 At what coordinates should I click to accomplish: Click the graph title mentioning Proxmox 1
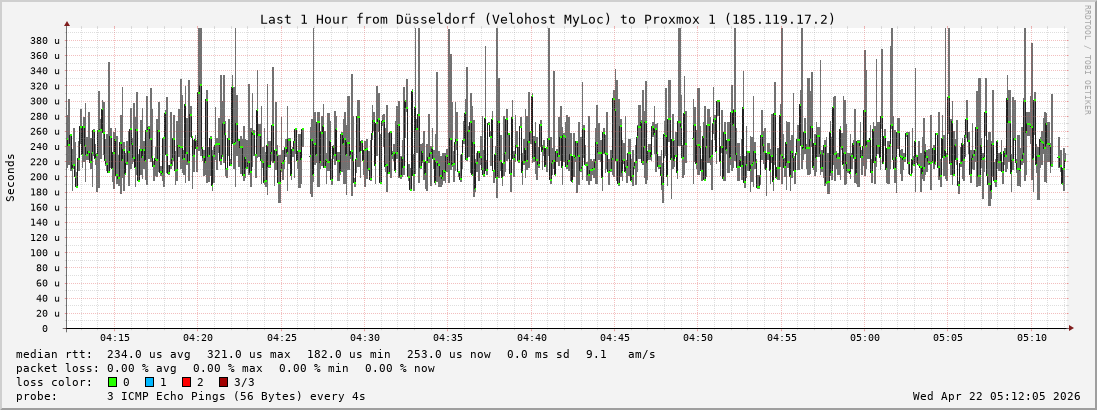click(x=547, y=19)
